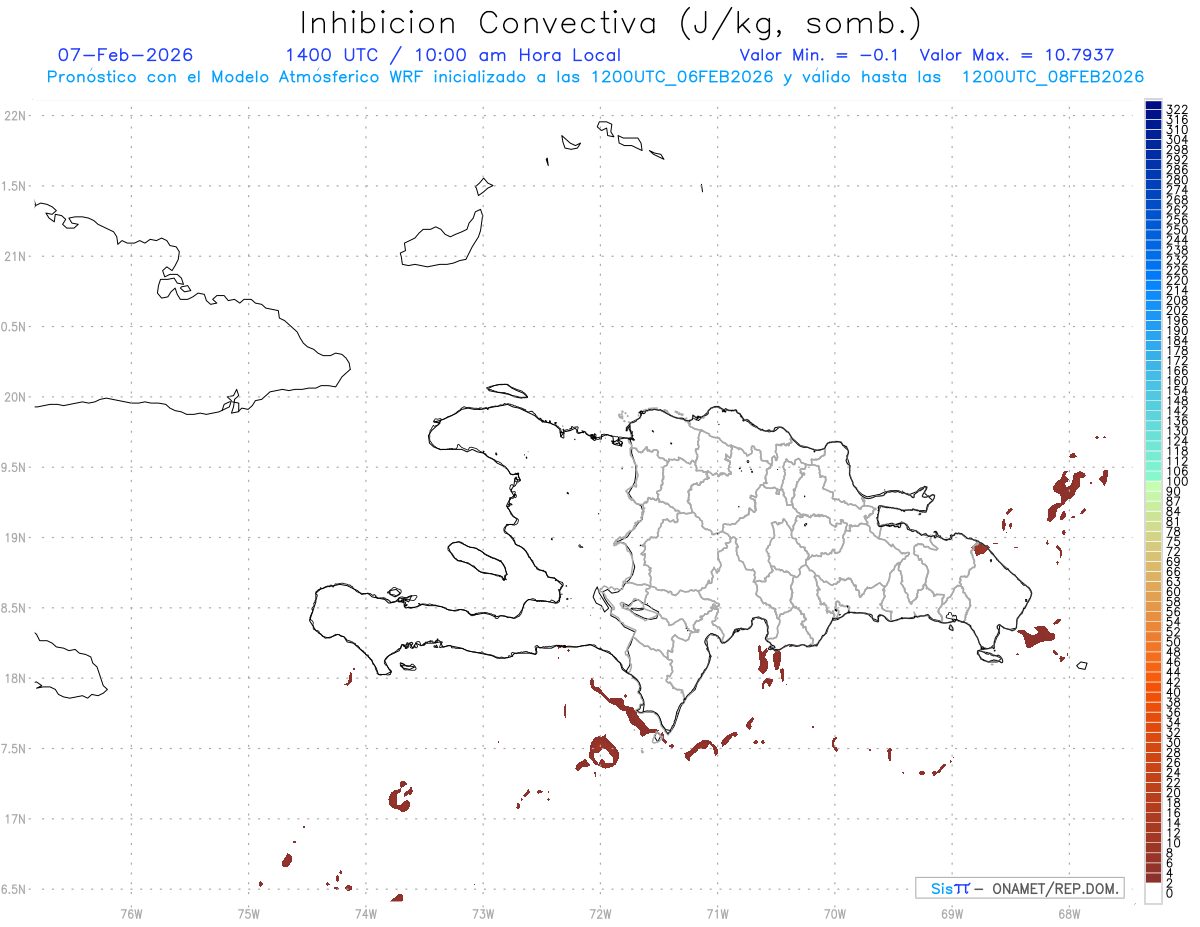Click the time "1400 UTC / 10:00 am Hora Local"
Screen dimensions: 1200x927
(x=453, y=55)
